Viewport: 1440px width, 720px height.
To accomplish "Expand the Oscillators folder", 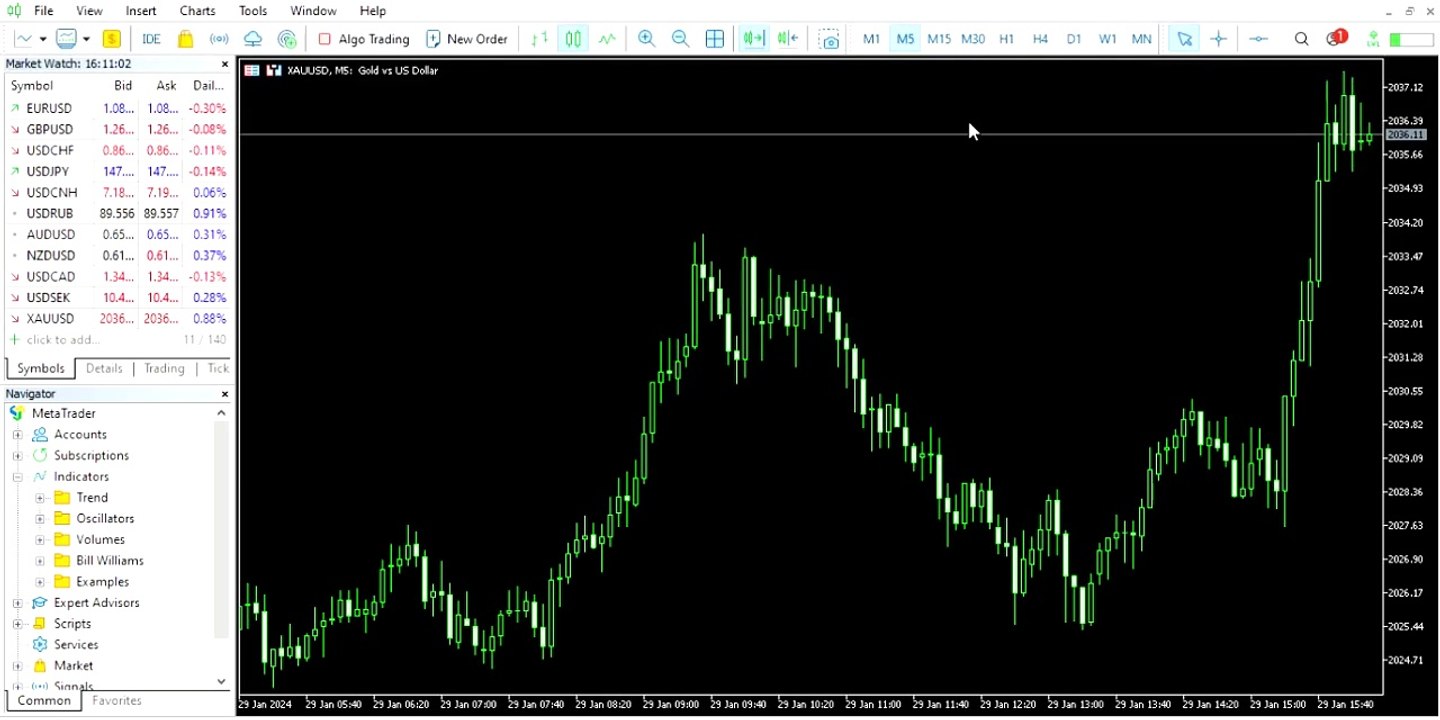I will 40,519.
